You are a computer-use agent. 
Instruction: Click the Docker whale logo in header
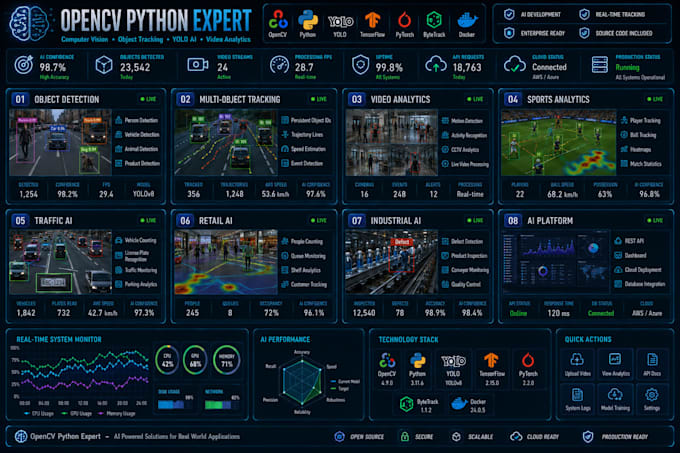coord(467,20)
